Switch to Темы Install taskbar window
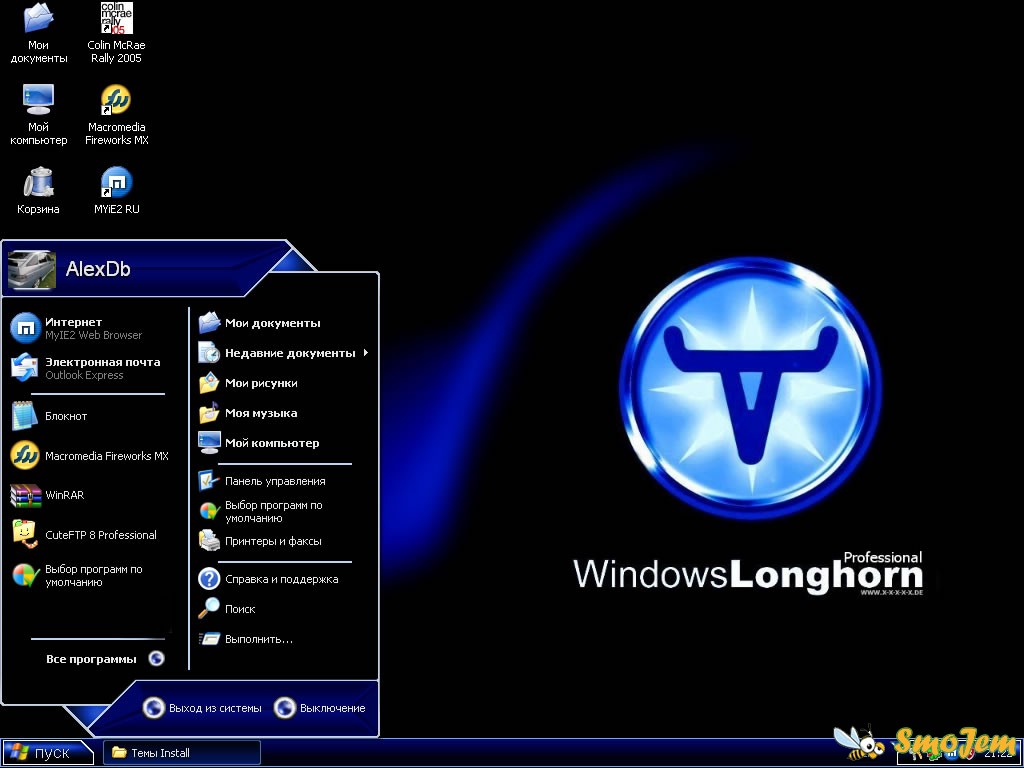The height and width of the screenshot is (768, 1024). coord(182,753)
